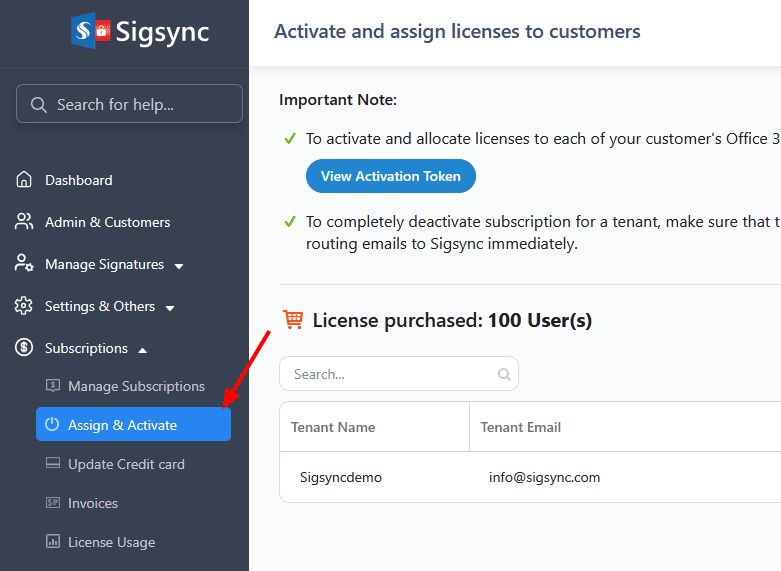Click the Subscriptions dollar icon
781x571 pixels.
(23, 347)
